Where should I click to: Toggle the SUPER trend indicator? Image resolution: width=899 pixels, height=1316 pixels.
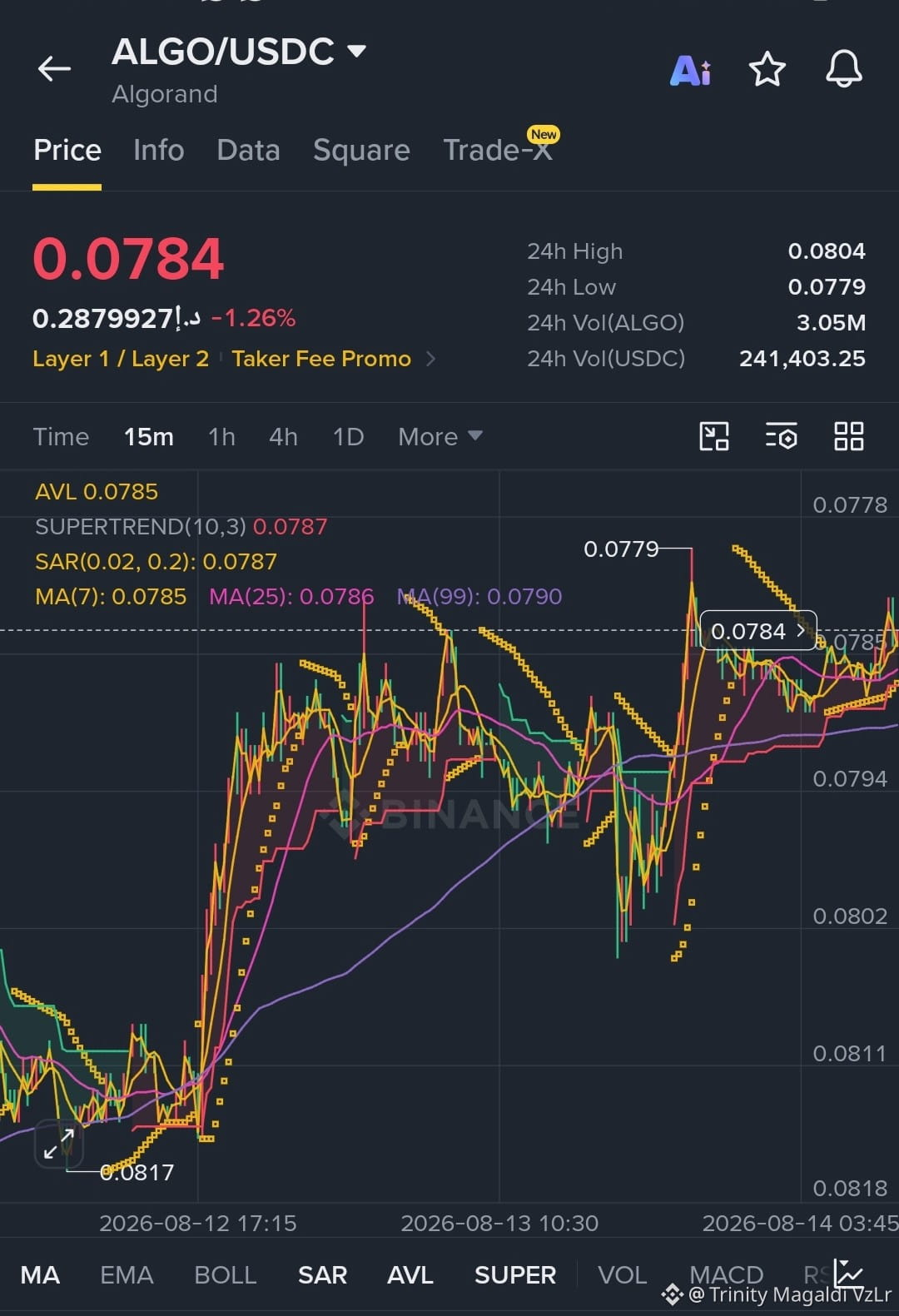pyautogui.click(x=515, y=1274)
